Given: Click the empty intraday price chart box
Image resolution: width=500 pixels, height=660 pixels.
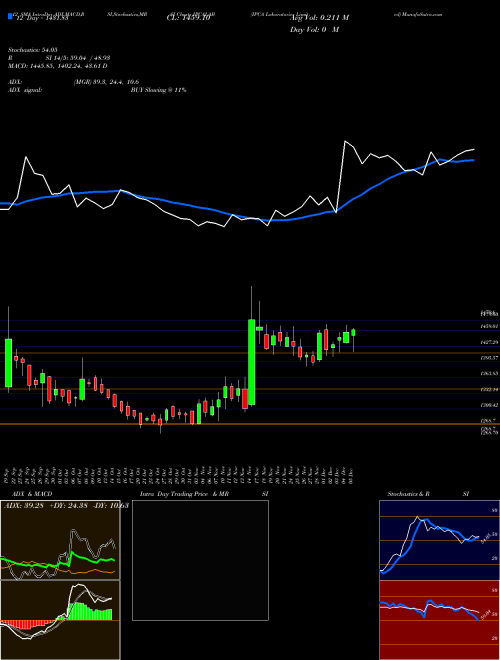Looking at the screenshot, I should pos(200,560).
